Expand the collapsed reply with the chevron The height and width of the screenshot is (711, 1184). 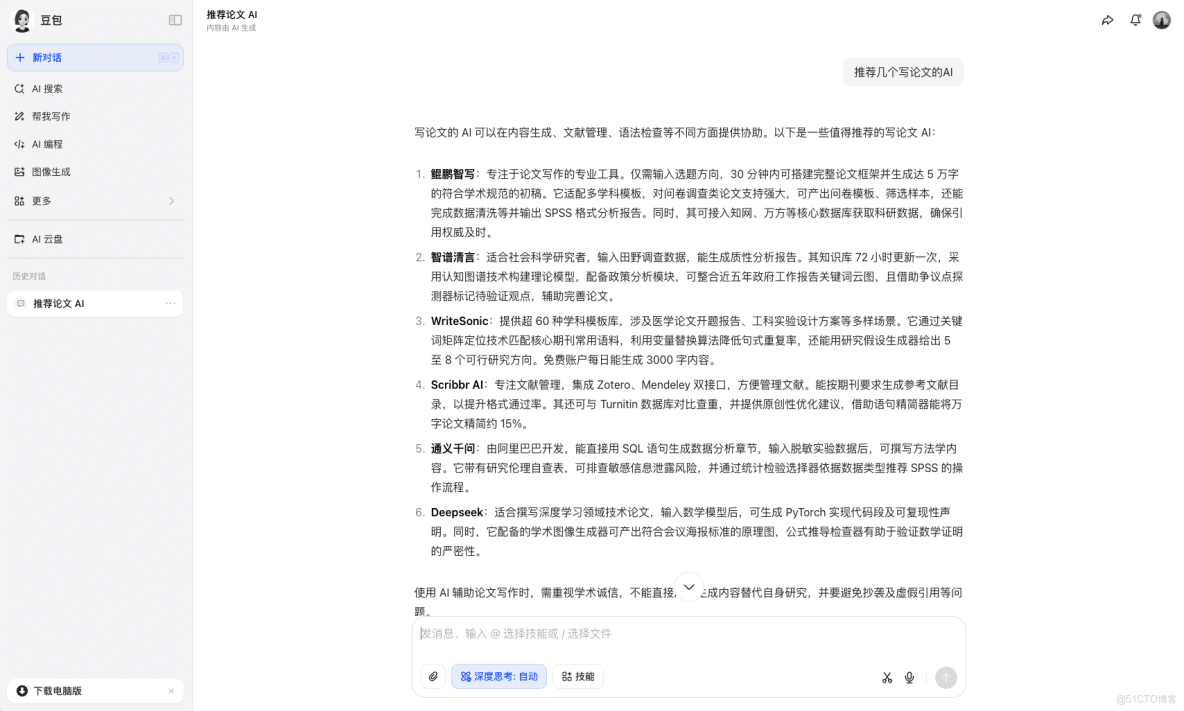point(688,588)
